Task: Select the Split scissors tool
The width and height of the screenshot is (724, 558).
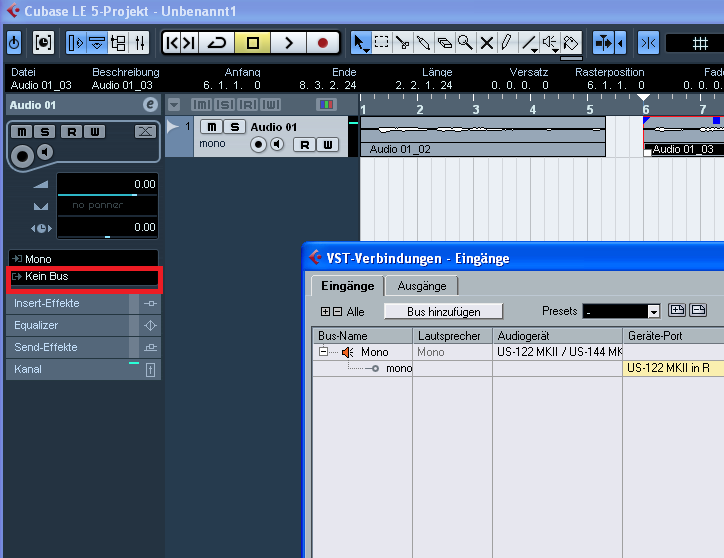Action: coord(403,43)
